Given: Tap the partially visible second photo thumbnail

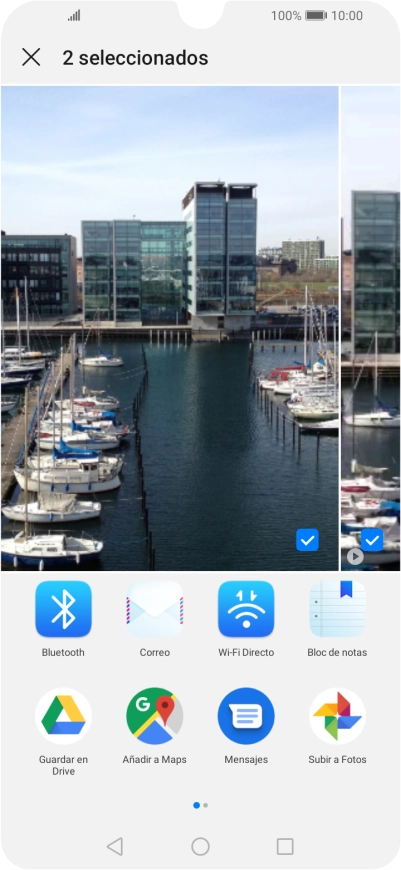Looking at the screenshot, I should coord(370,328).
